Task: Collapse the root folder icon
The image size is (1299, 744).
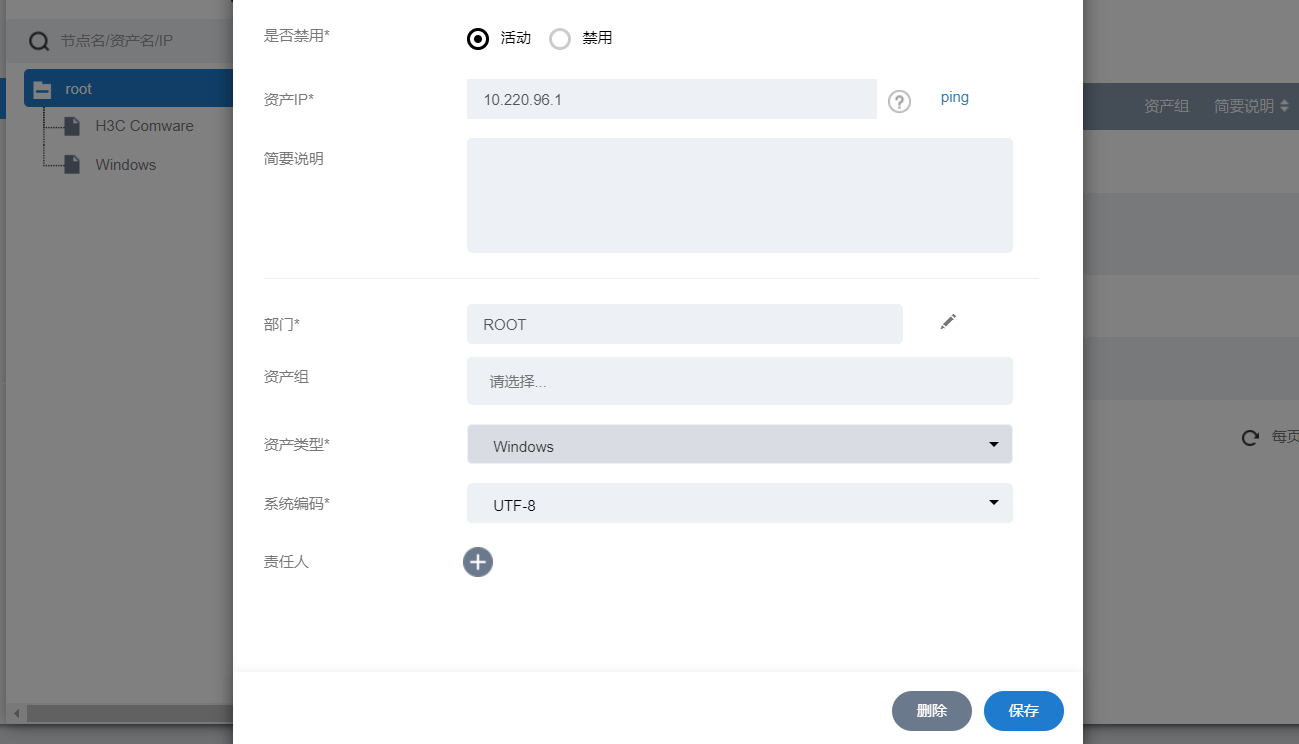Action: 42,89
